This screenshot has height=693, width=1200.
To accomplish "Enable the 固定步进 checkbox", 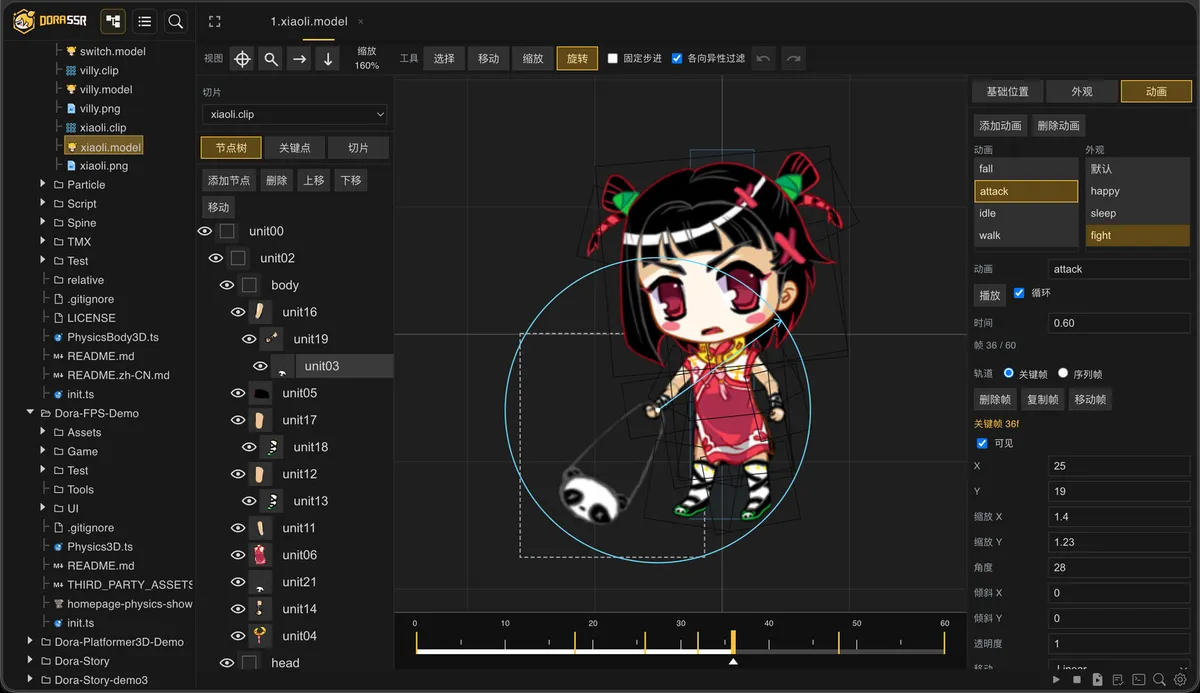I will pyautogui.click(x=613, y=59).
